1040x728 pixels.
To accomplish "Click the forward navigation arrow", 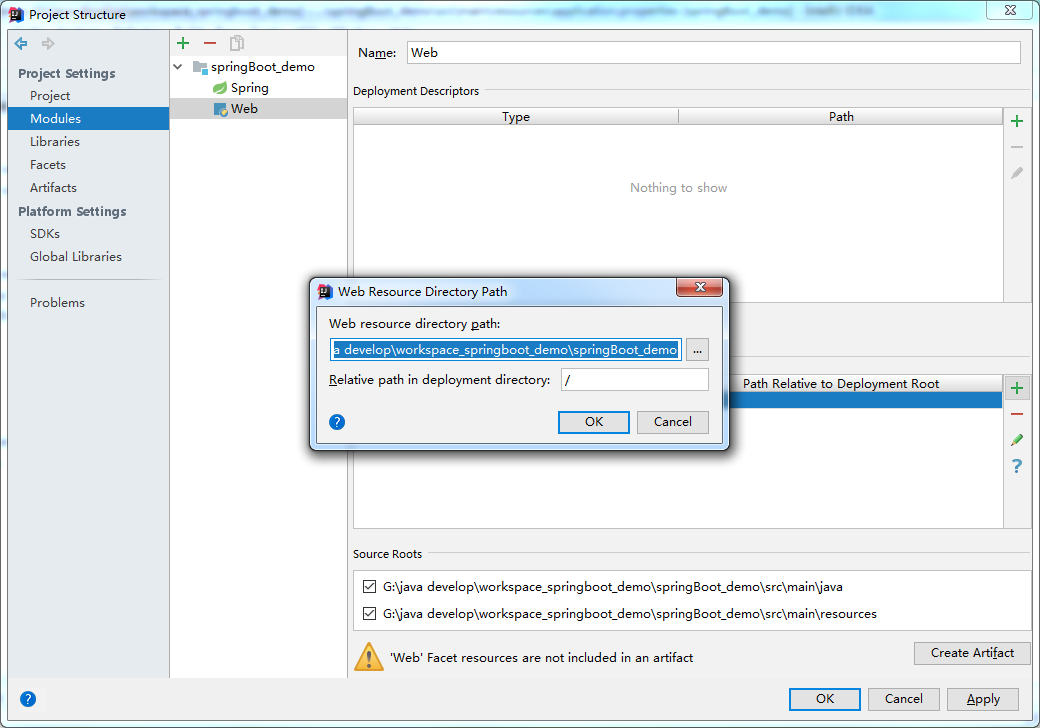I will (x=48, y=44).
